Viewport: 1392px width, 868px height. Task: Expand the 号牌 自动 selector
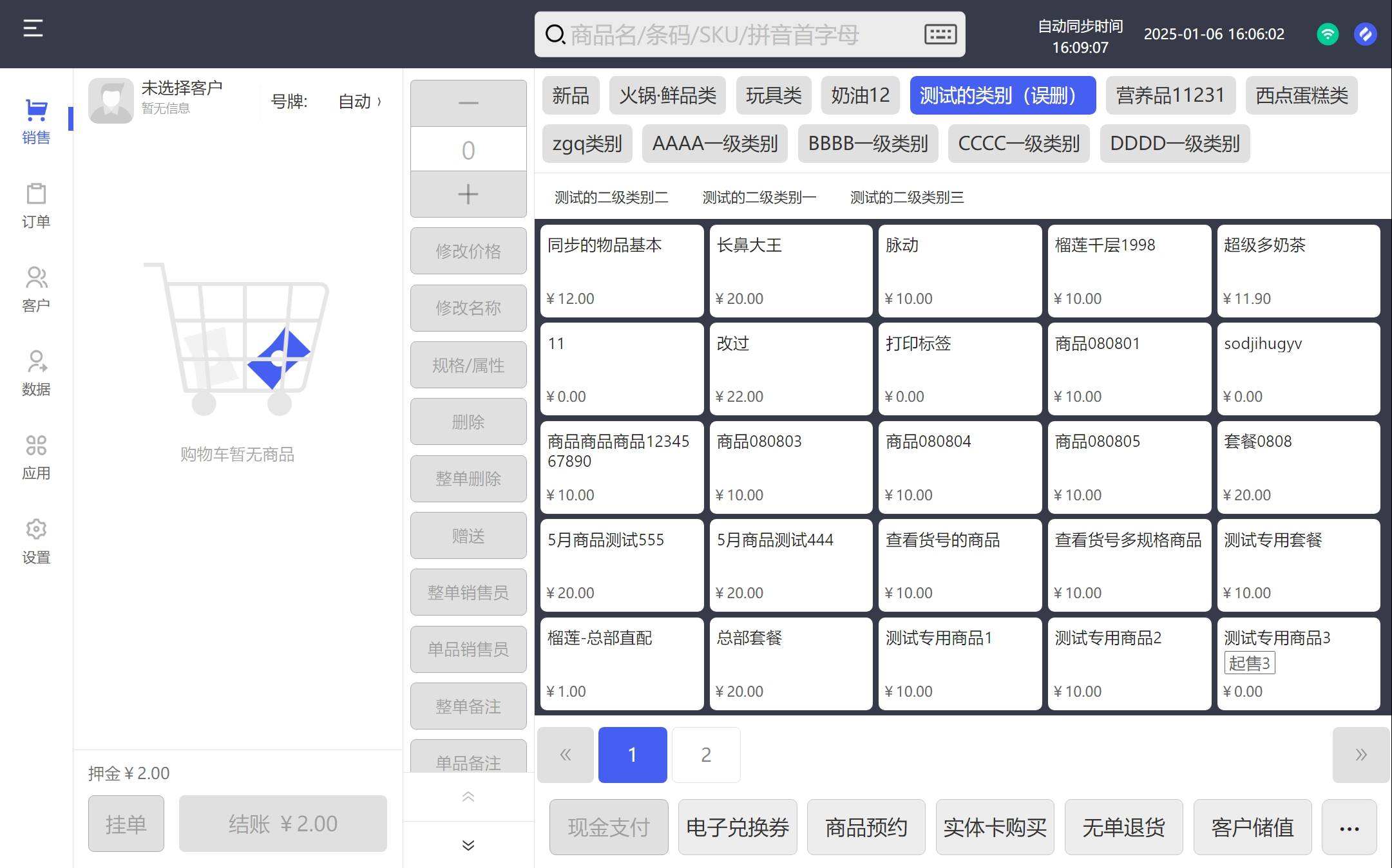[359, 102]
